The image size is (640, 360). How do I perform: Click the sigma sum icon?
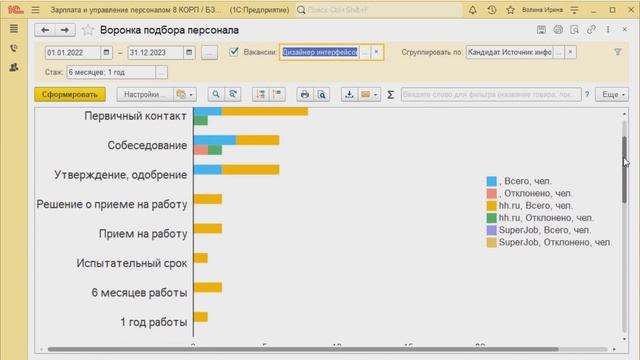point(391,95)
